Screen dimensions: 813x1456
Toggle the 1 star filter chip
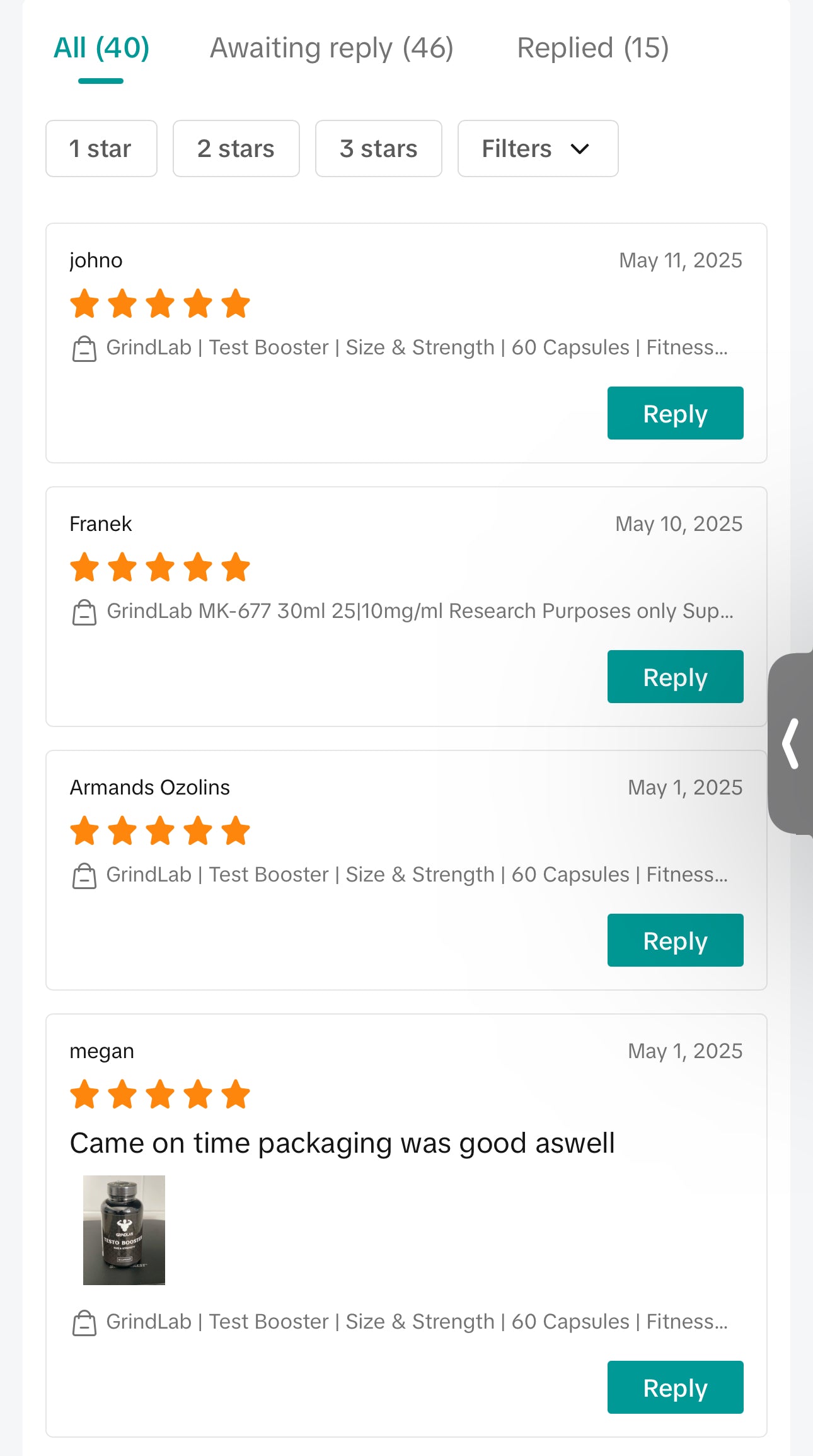tap(101, 149)
